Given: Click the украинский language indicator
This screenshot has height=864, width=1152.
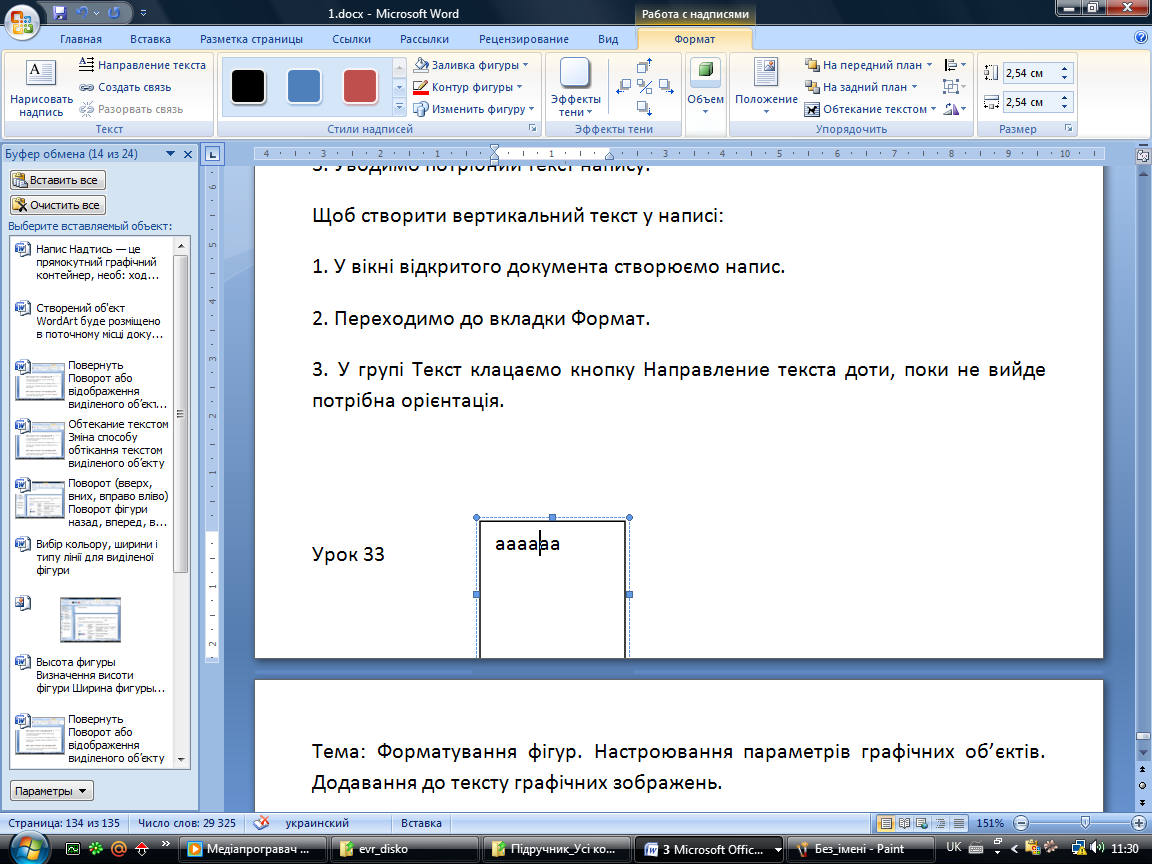Looking at the screenshot, I should (317, 824).
